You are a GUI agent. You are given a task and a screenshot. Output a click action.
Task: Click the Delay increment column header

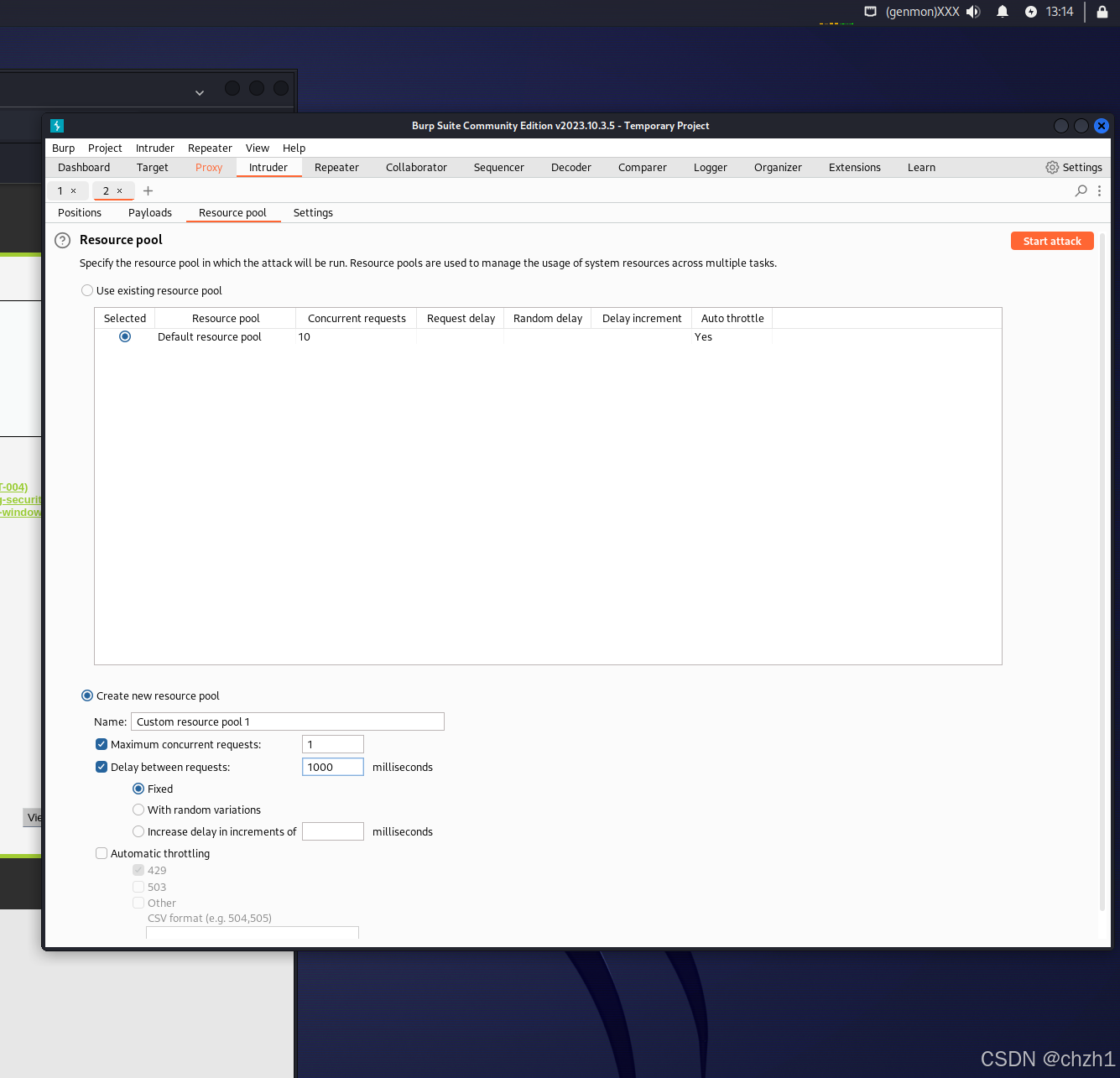(642, 319)
